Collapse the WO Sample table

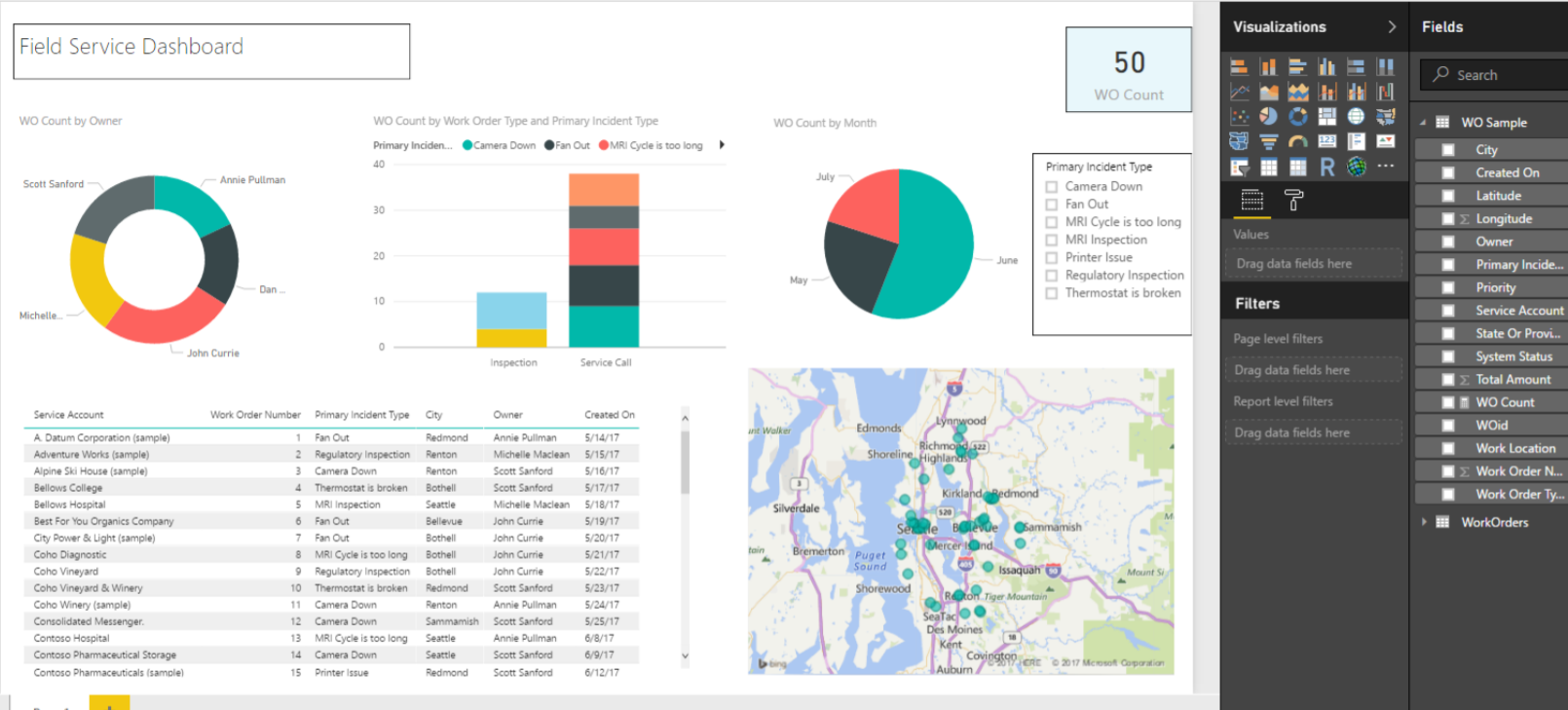click(x=1423, y=123)
